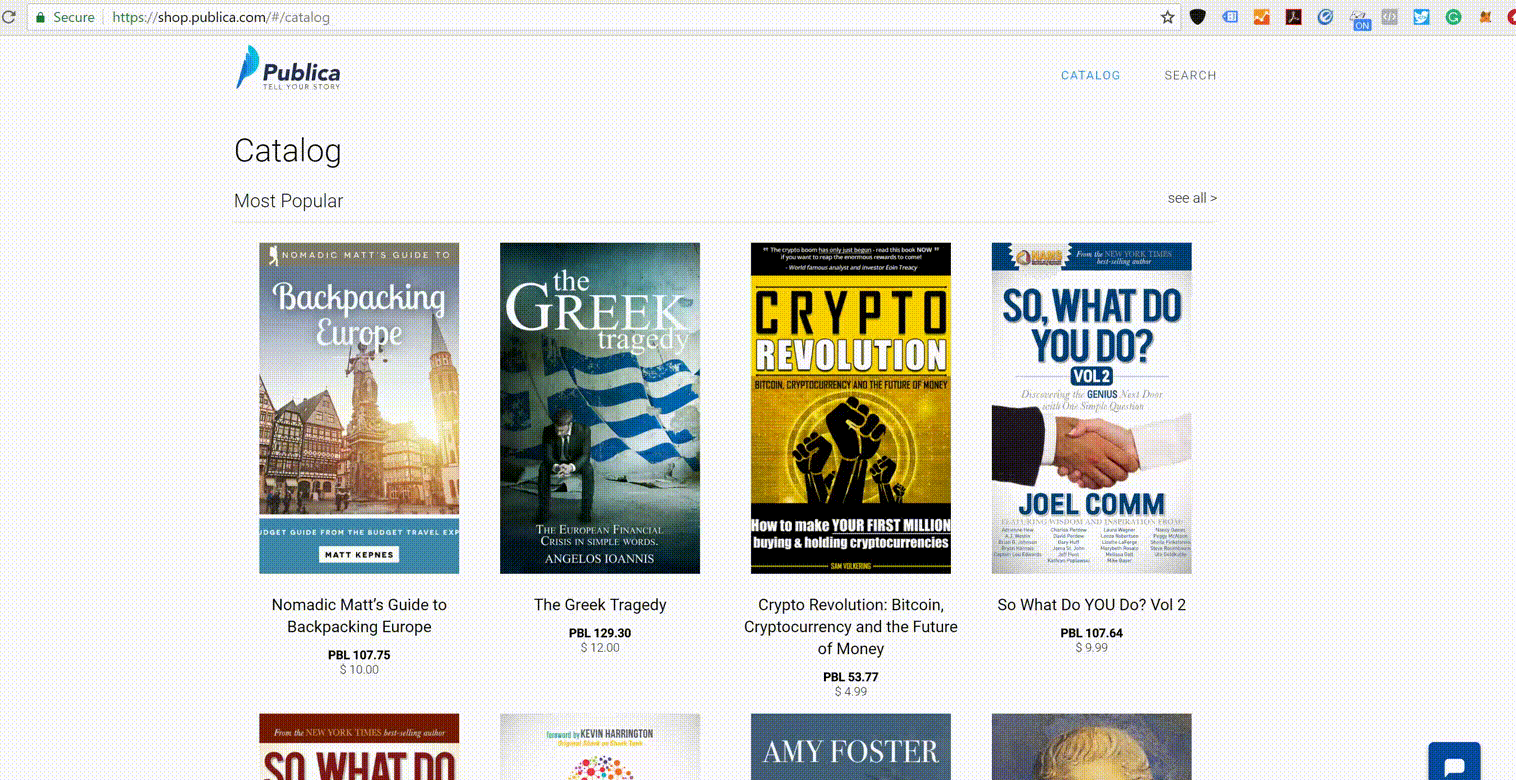The height and width of the screenshot is (780, 1516).
Task: Click the green Secure padlock icon
Action: pyautogui.click(x=40, y=17)
